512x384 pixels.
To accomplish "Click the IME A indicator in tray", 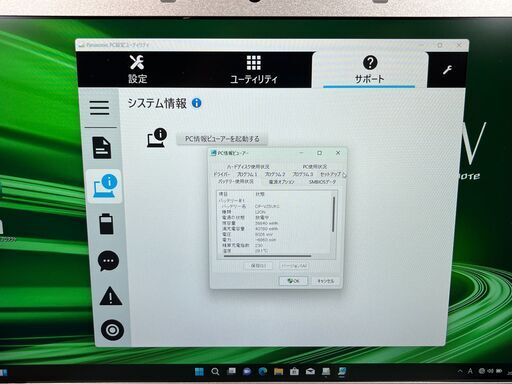I will [x=470, y=371].
